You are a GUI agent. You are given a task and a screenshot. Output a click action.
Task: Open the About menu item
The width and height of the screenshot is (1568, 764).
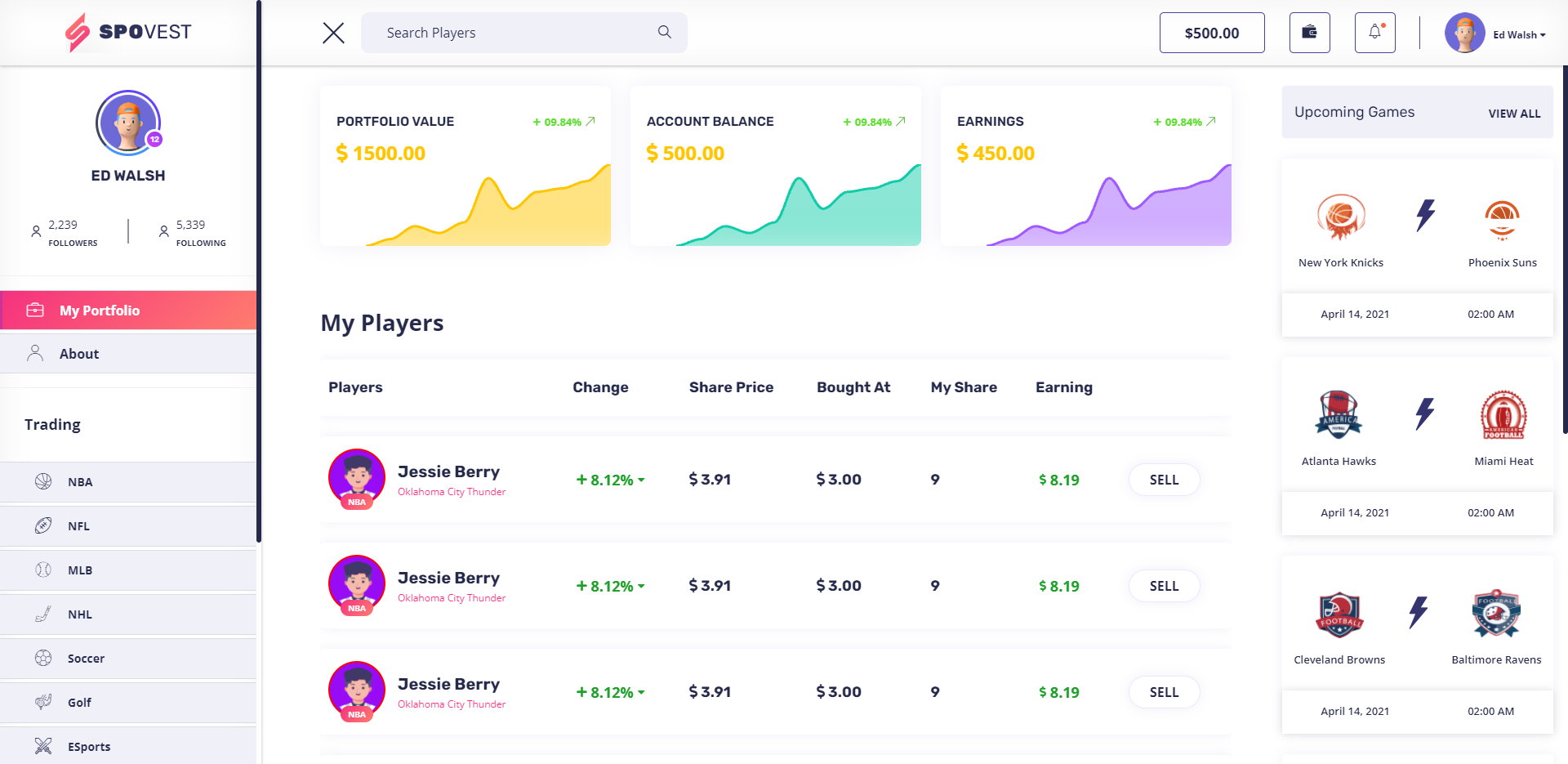128,354
